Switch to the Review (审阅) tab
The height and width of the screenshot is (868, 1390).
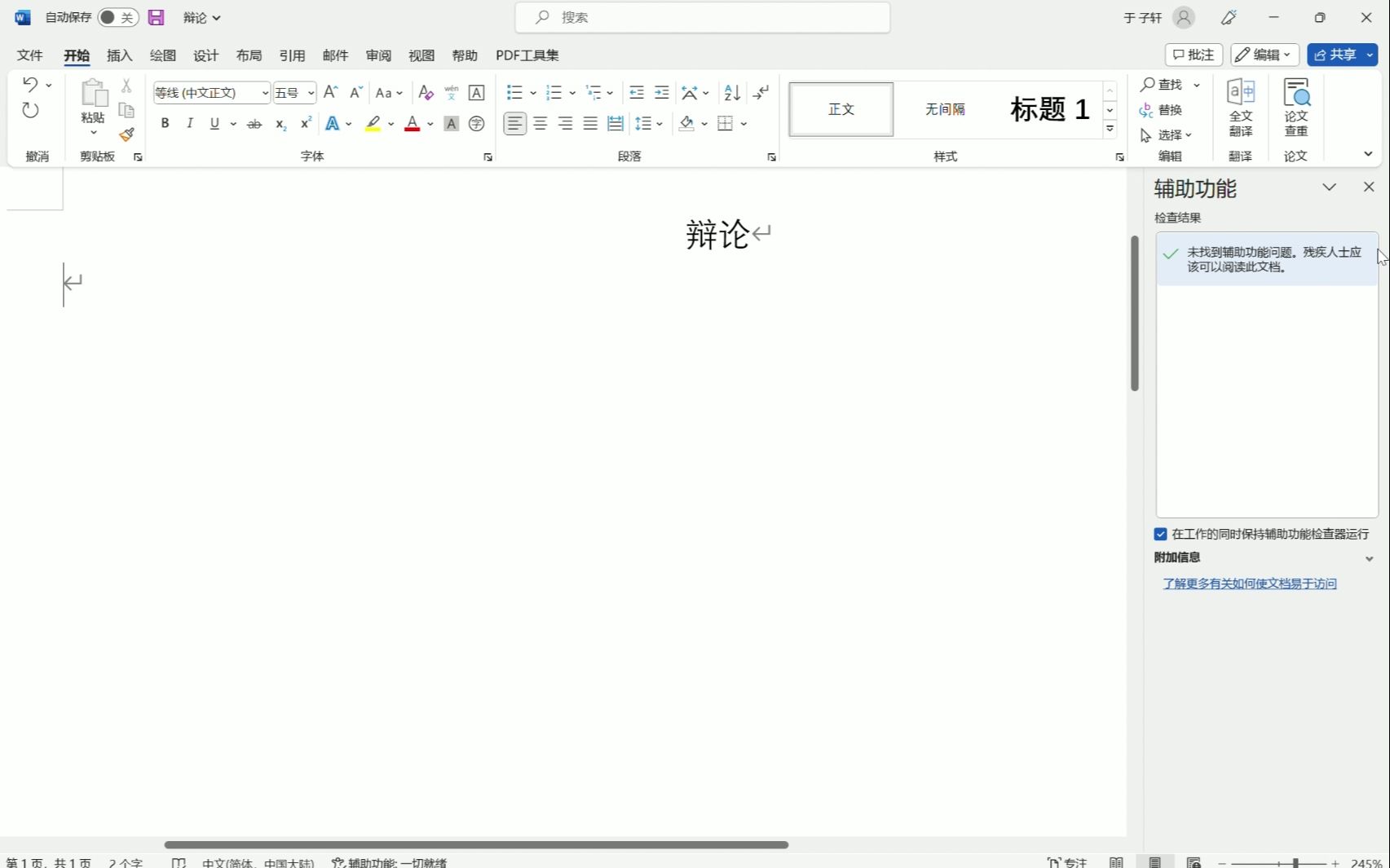click(x=379, y=55)
